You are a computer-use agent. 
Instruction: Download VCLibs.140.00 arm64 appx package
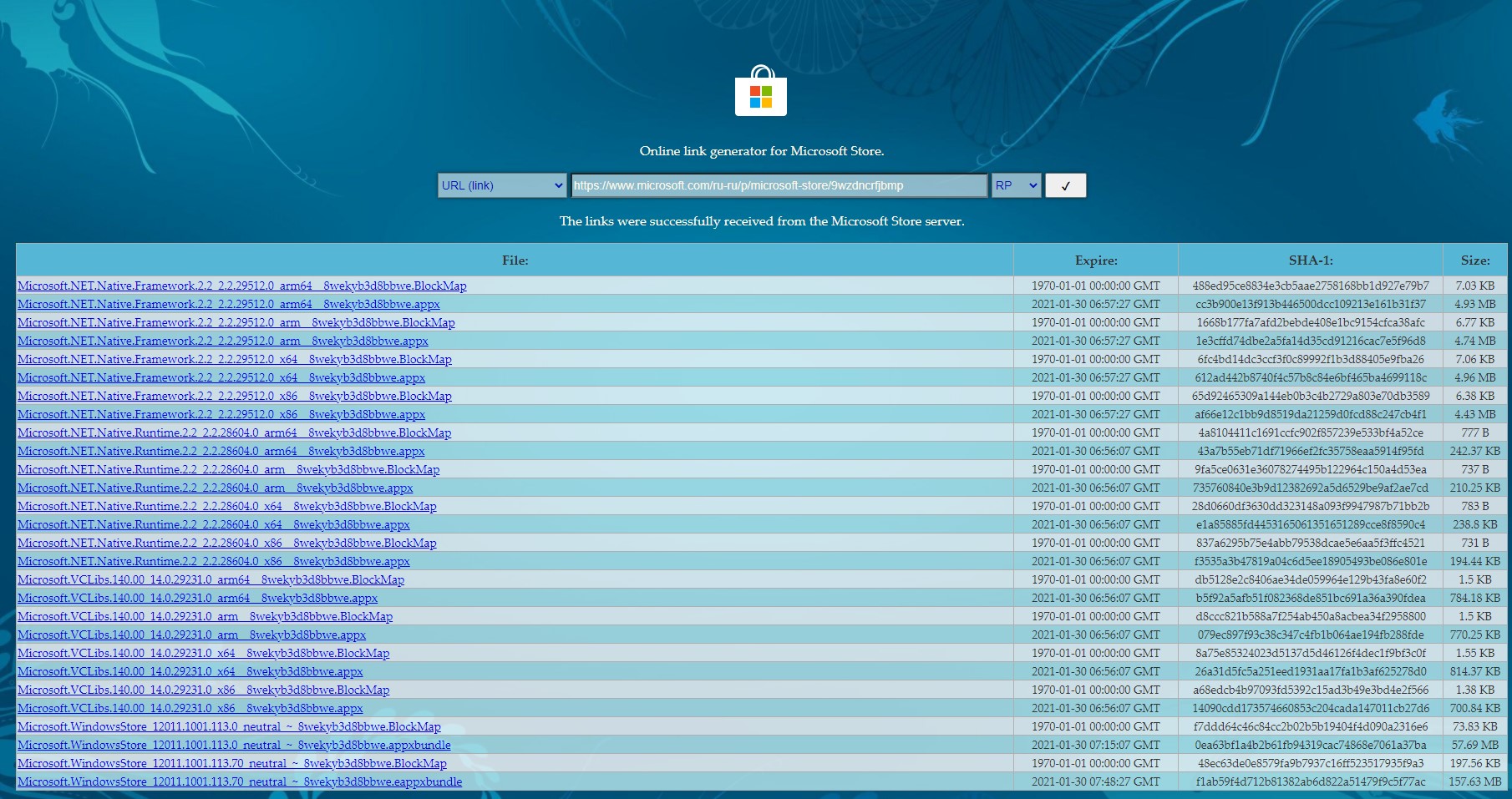(198, 598)
